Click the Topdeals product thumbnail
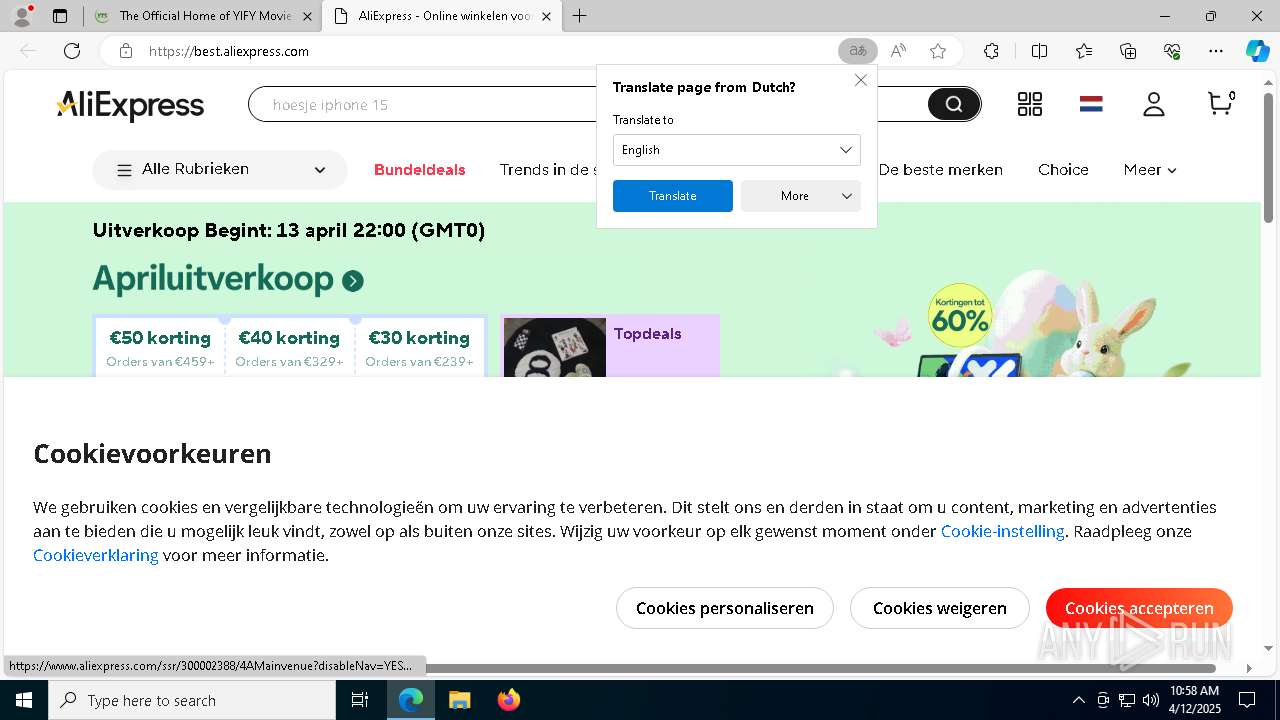Screen dimensions: 1280x720 pyautogui.click(x=554, y=348)
